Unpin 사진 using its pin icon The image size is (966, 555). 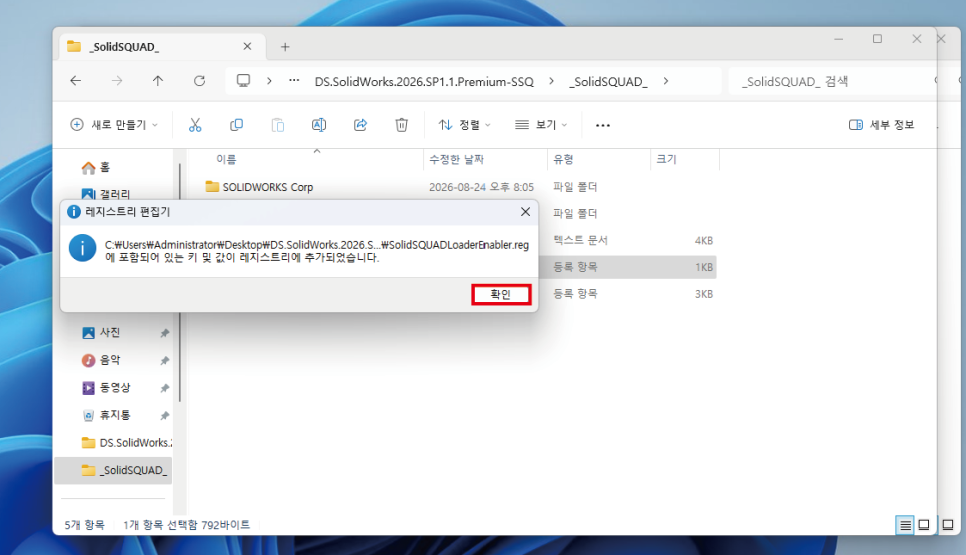click(x=164, y=333)
